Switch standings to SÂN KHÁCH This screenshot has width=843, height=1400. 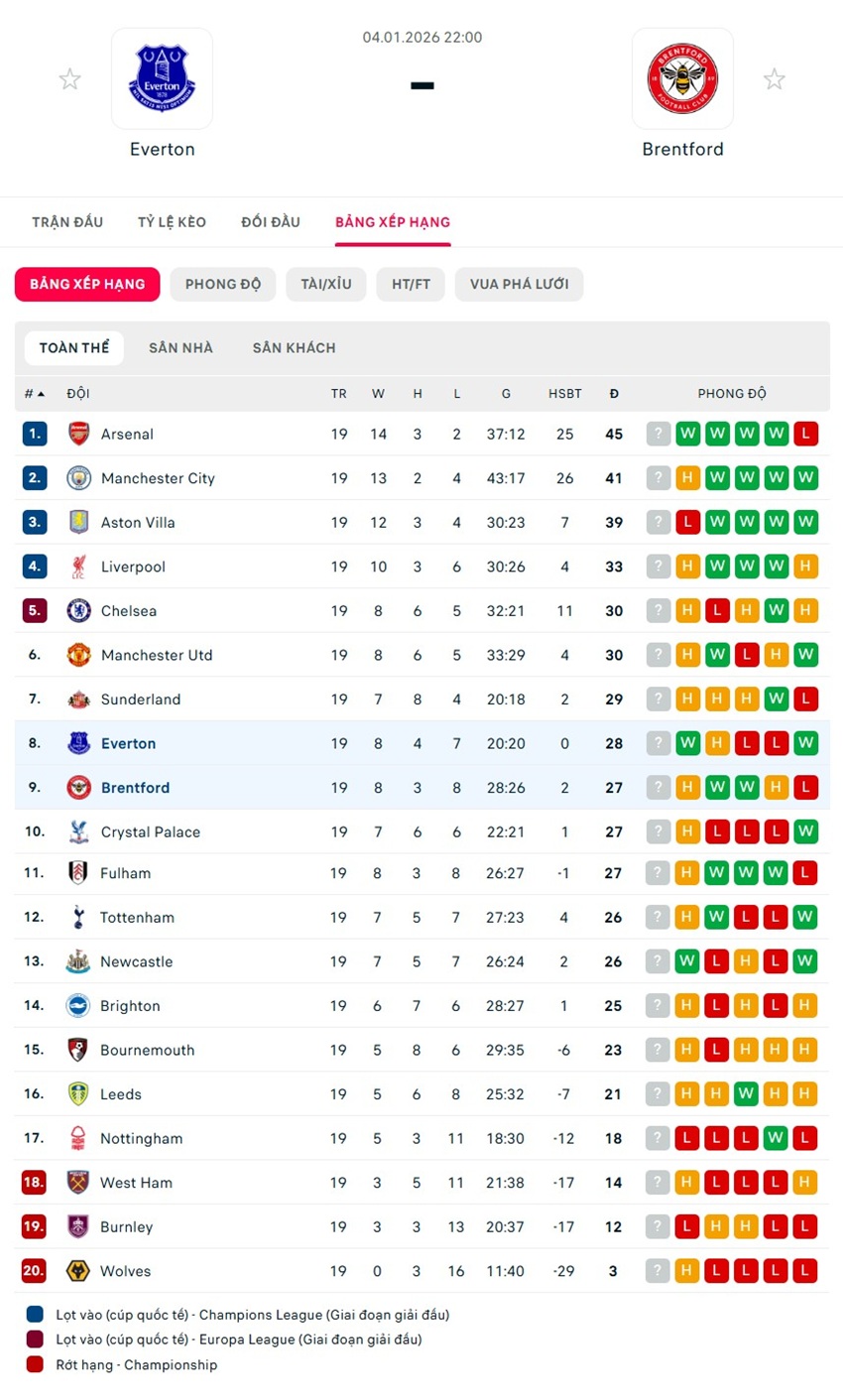(x=294, y=348)
